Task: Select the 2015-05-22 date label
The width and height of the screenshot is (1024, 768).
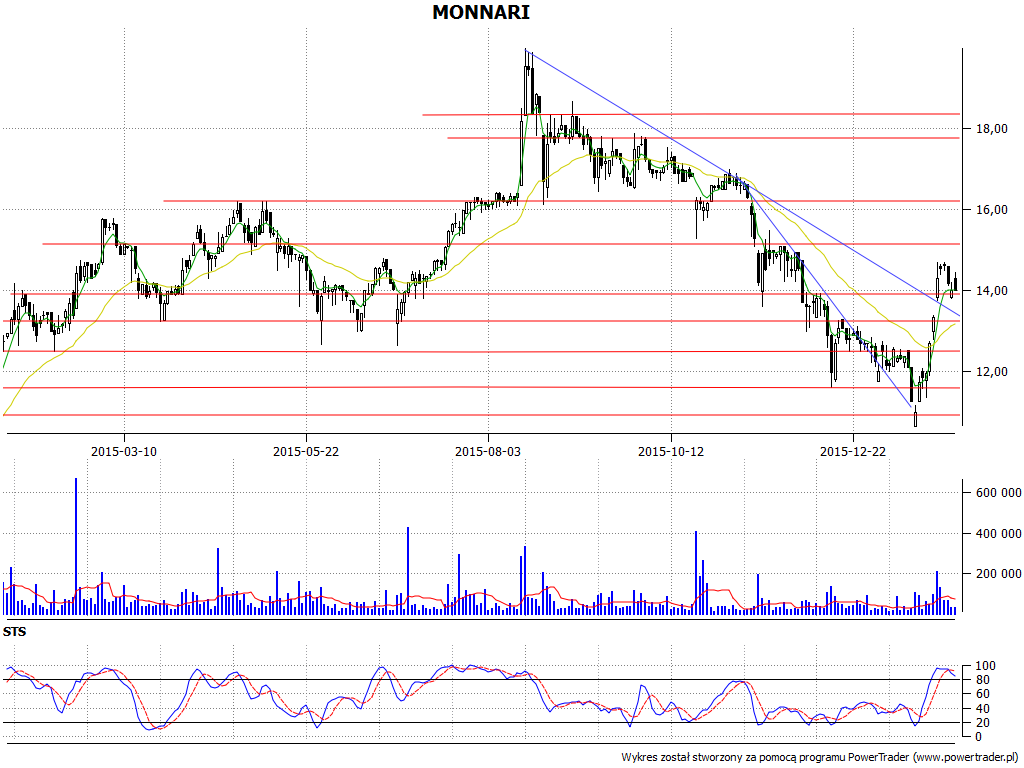Action: click(x=306, y=451)
